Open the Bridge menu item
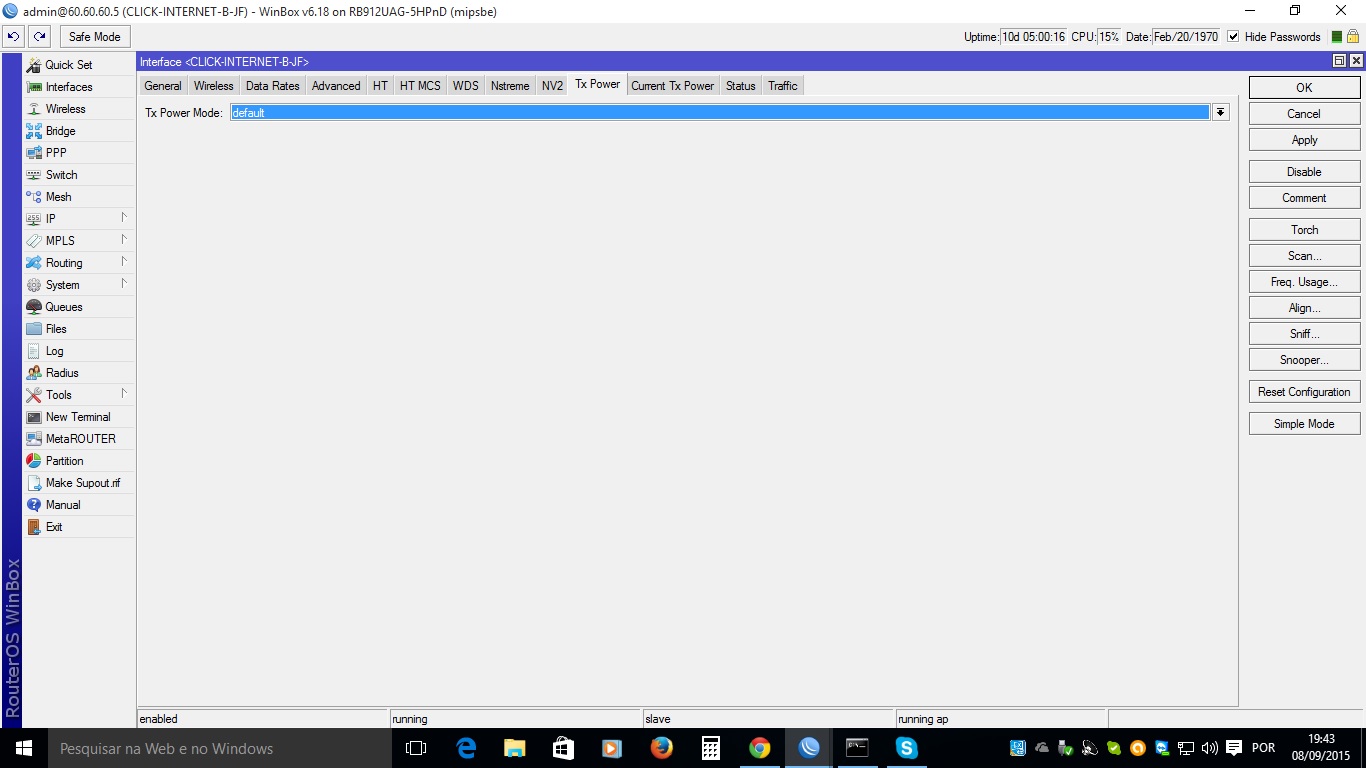 [x=79, y=131]
